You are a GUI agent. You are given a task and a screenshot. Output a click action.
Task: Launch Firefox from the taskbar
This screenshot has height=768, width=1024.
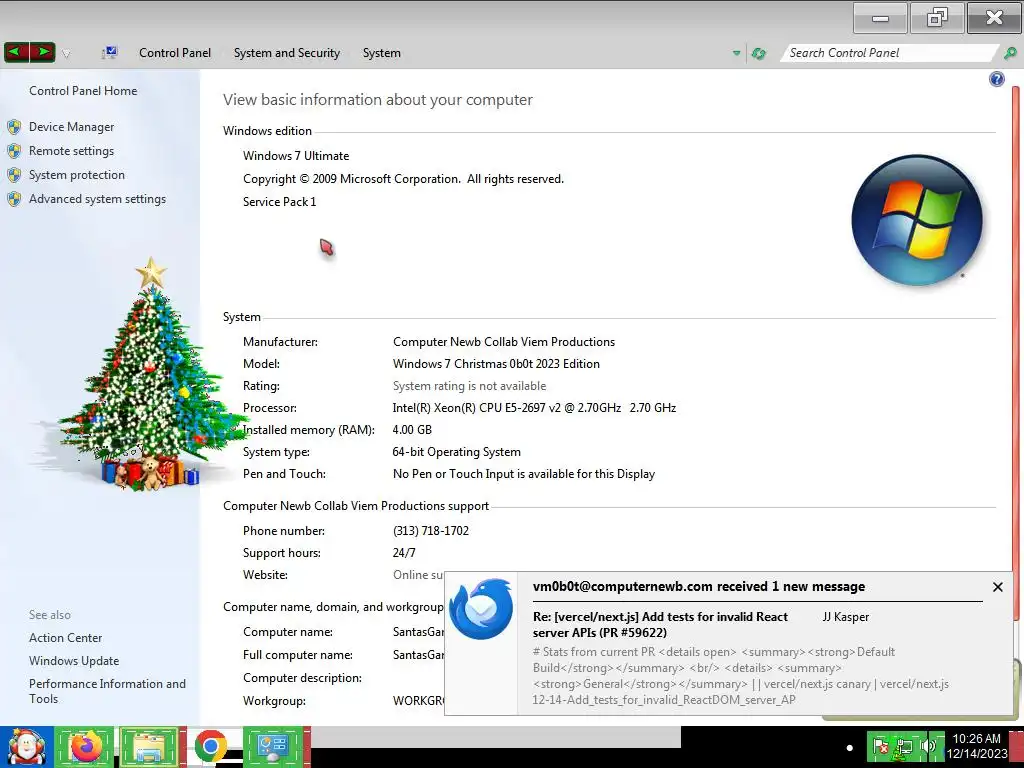[x=85, y=746]
